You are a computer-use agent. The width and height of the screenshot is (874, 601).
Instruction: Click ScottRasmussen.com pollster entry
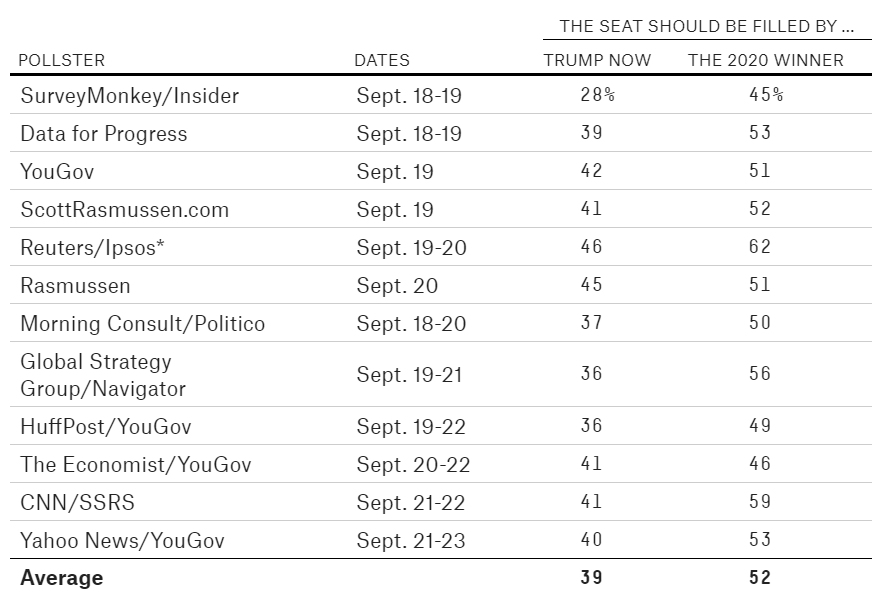click(125, 209)
